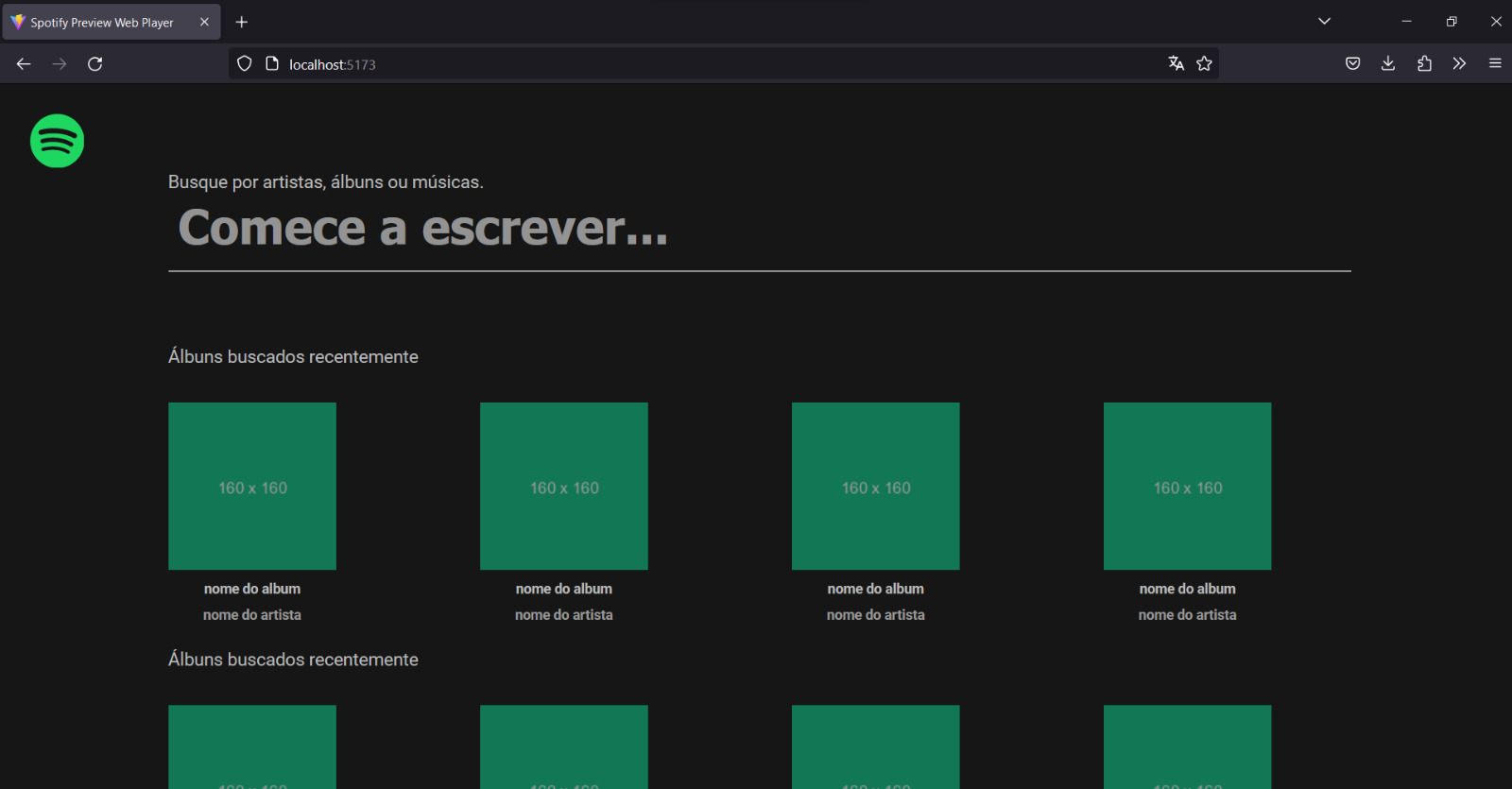Click the second 'Álbuns buscados recentemente' heading
Screen dimensions: 1512x789
point(293,659)
